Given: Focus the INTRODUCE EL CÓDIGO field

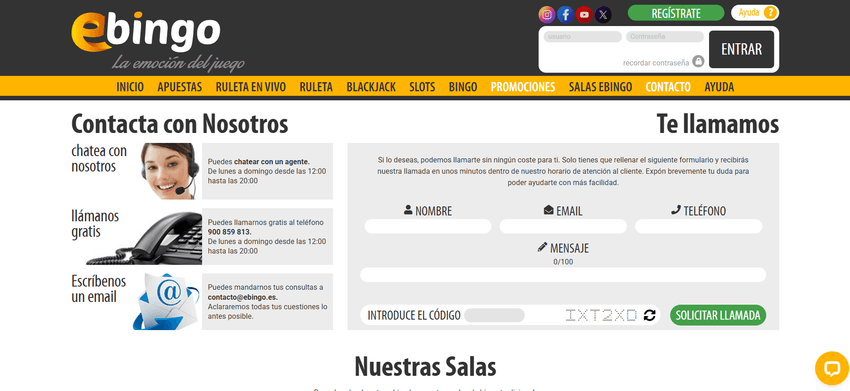Looking at the screenshot, I should 494,315.
